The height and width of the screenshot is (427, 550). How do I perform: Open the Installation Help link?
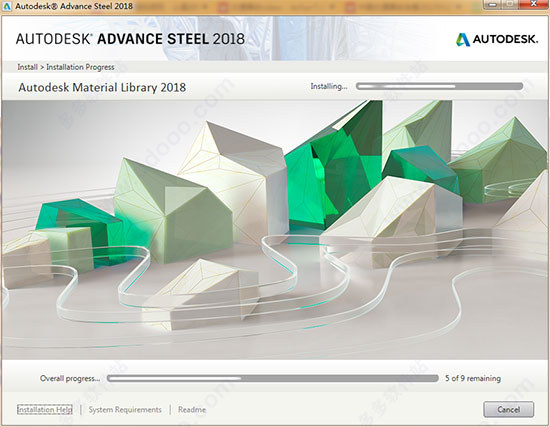pos(45,409)
